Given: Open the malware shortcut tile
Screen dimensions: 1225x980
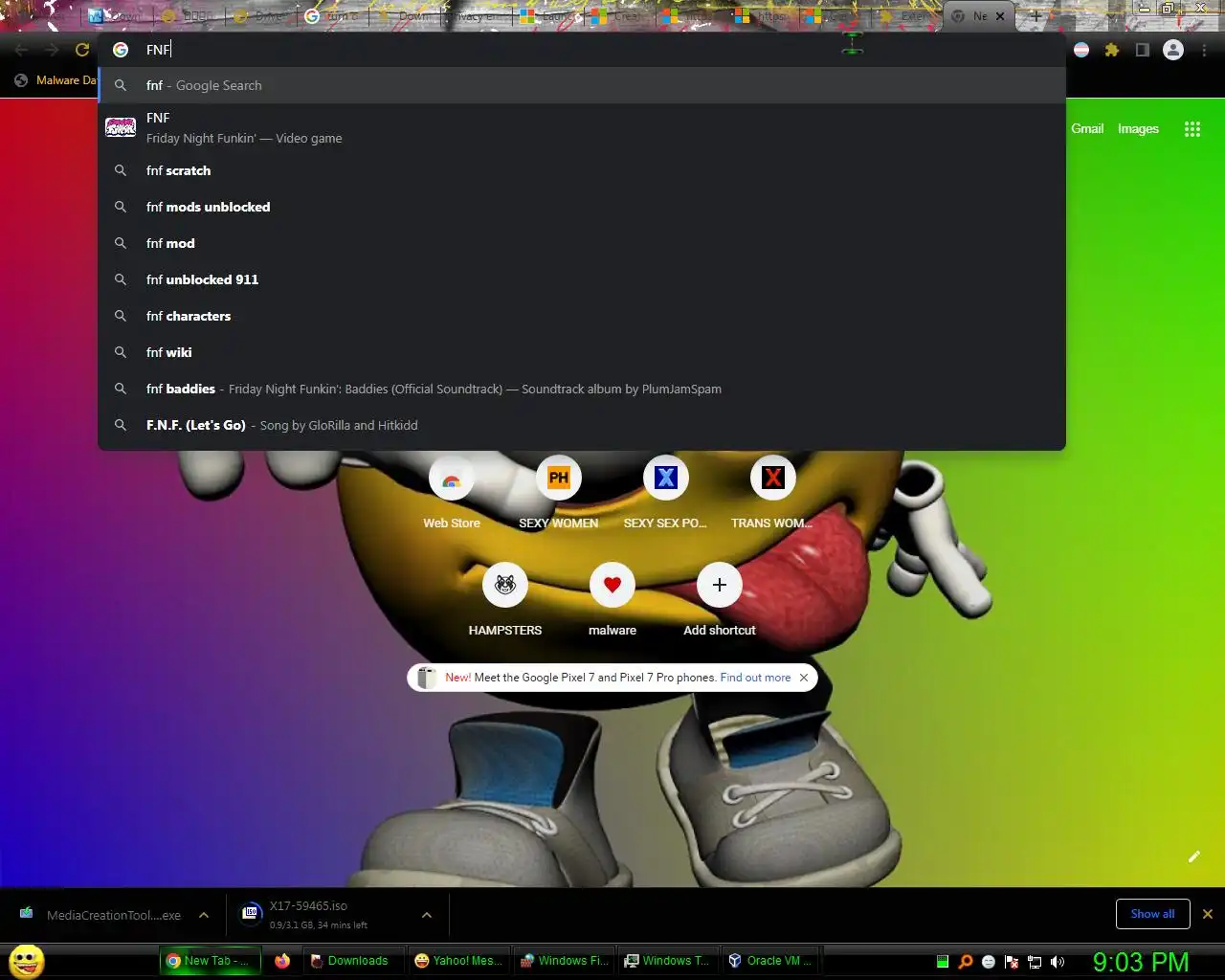Looking at the screenshot, I should point(612,601).
